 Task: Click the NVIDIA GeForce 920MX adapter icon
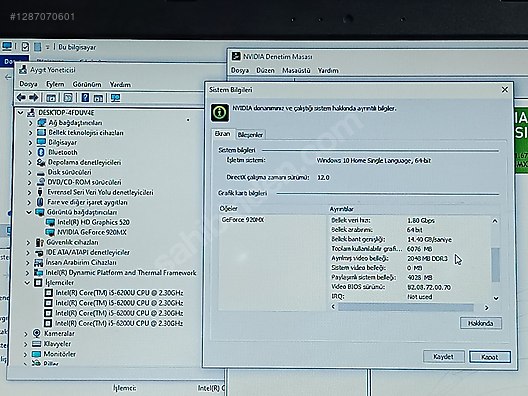point(50,232)
